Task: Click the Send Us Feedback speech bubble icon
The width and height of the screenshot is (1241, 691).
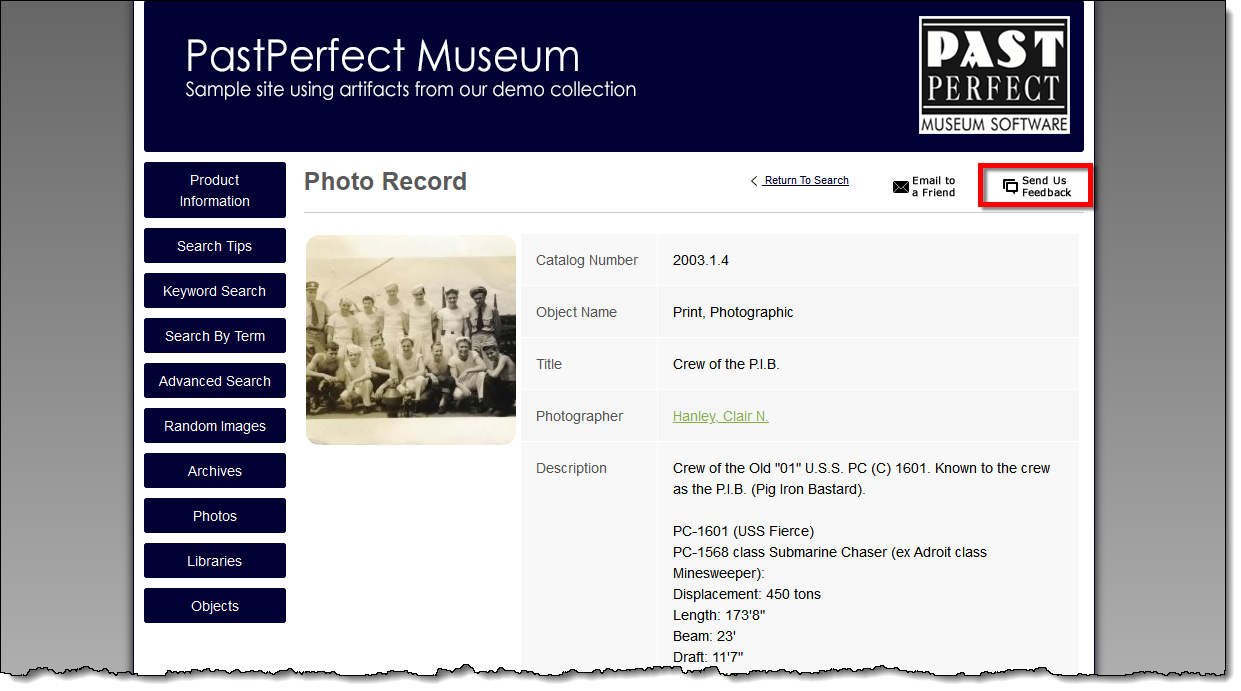Action: point(1011,187)
